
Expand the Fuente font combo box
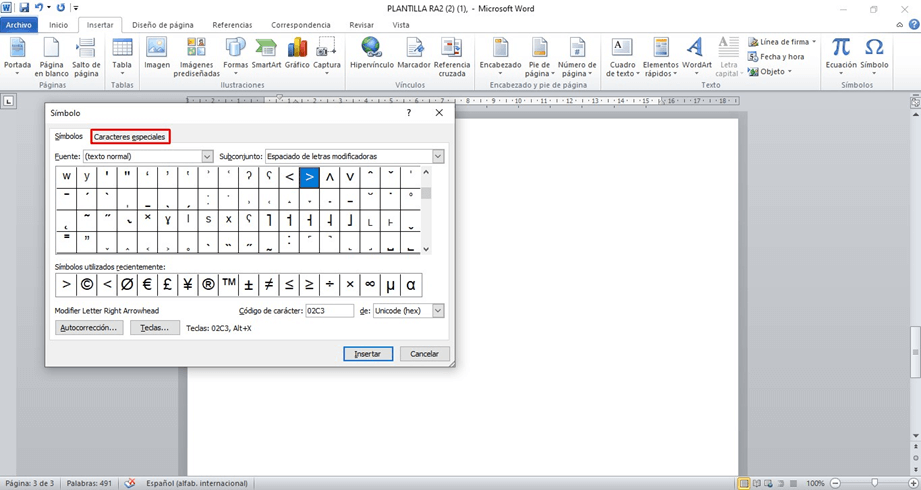[207, 156]
